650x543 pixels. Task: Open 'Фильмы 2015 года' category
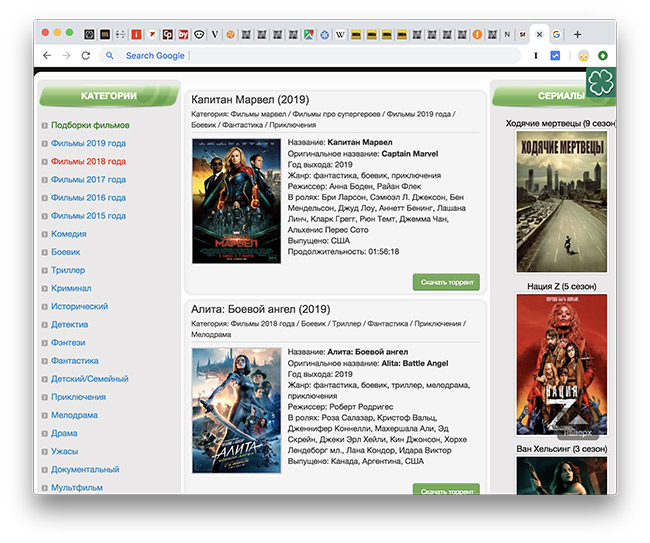pos(88,216)
